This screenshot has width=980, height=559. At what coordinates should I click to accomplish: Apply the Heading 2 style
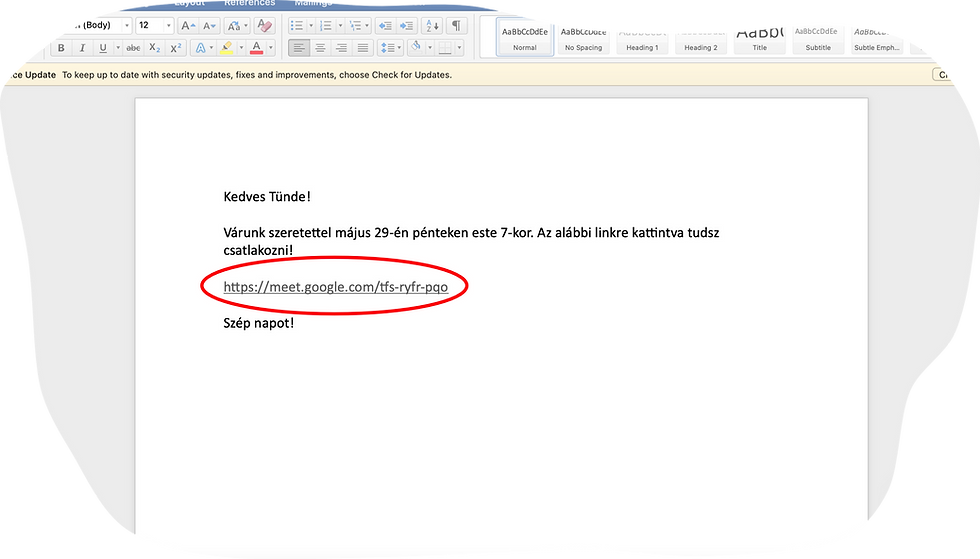[x=701, y=38]
